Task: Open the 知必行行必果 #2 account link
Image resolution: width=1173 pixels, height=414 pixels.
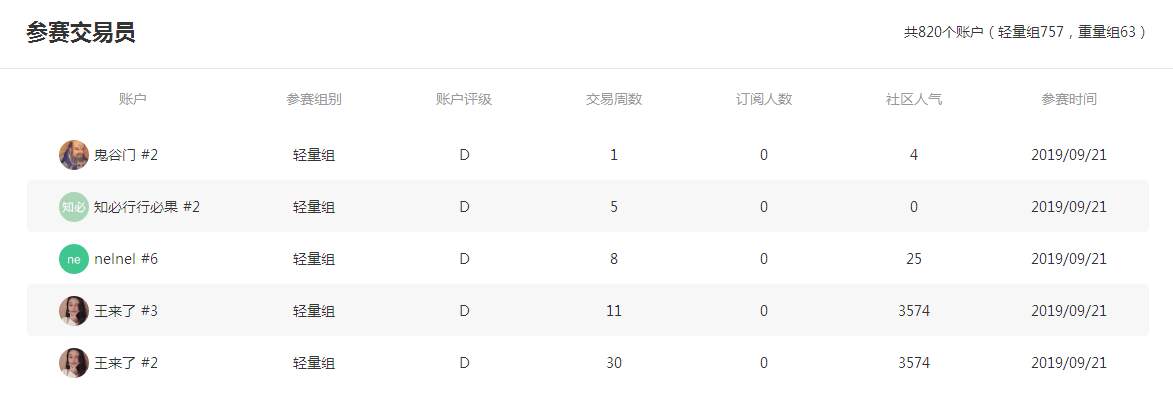Action: tap(147, 207)
